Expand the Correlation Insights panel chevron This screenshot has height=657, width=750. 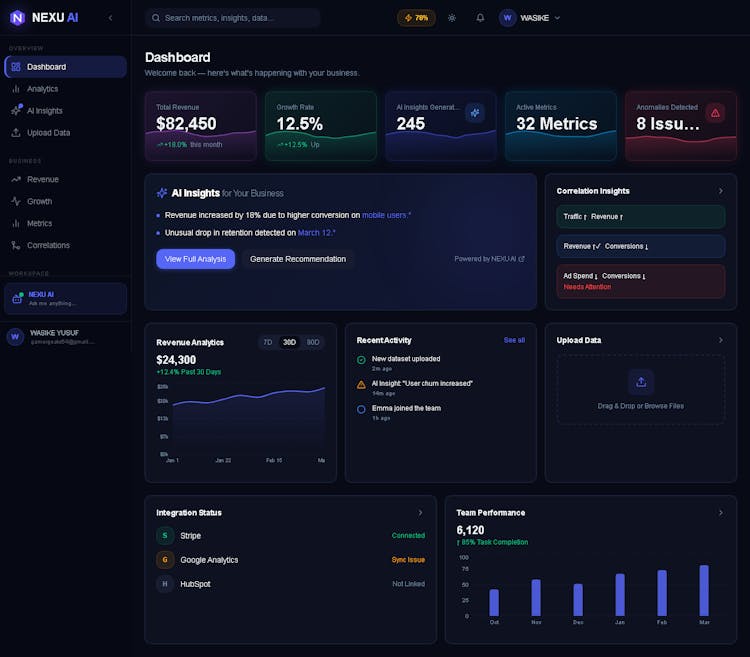coord(721,191)
